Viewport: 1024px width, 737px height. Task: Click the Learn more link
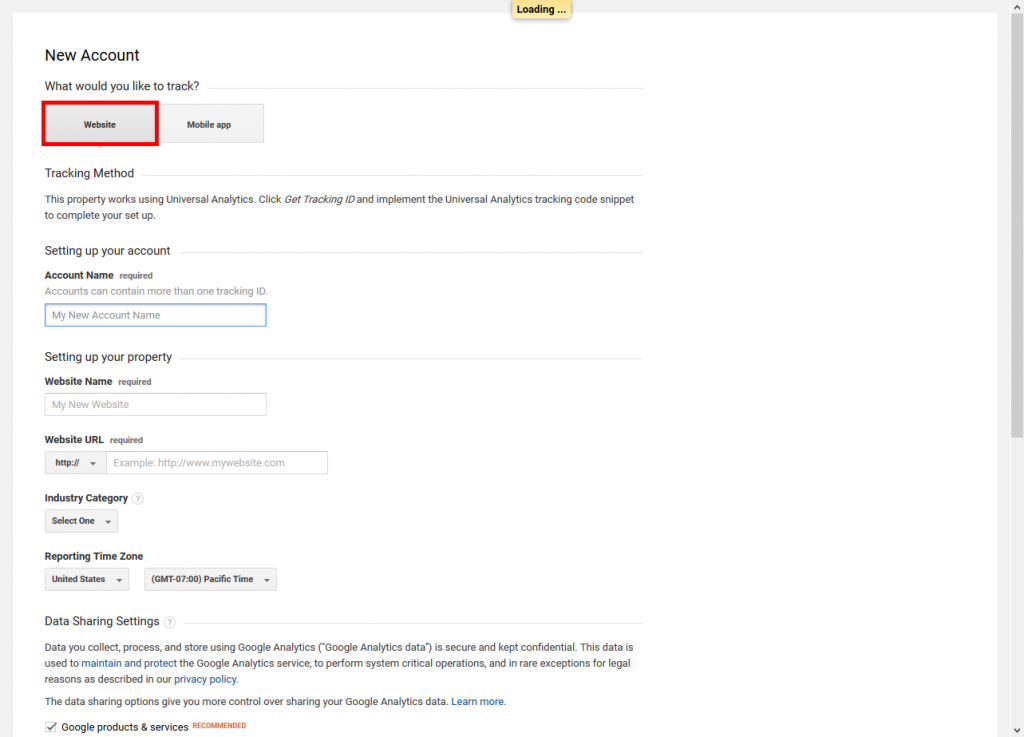(x=478, y=701)
